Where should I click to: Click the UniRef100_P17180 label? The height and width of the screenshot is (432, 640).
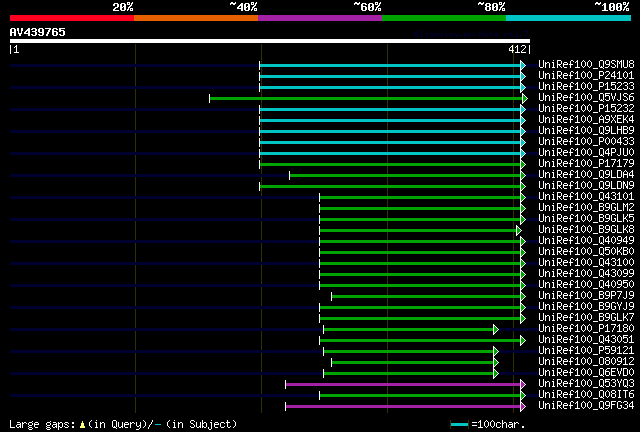(586, 329)
